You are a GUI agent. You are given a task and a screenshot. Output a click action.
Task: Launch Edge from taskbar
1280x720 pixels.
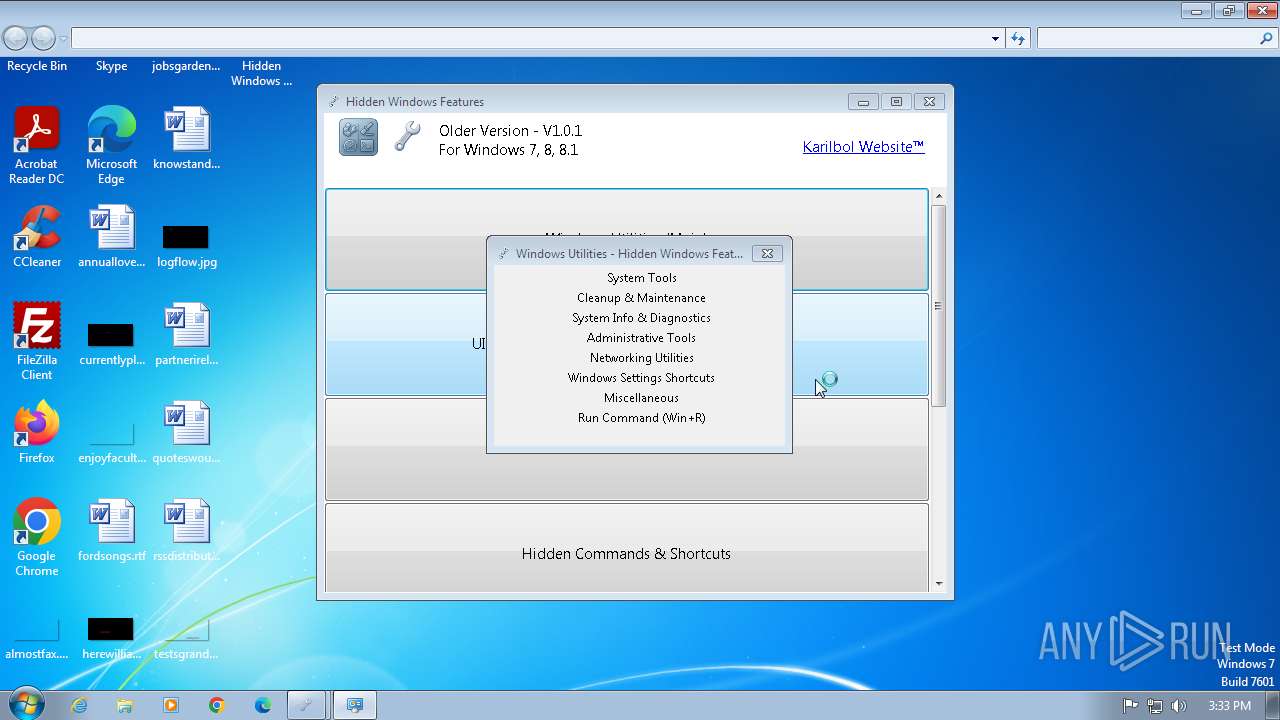[x=263, y=705]
